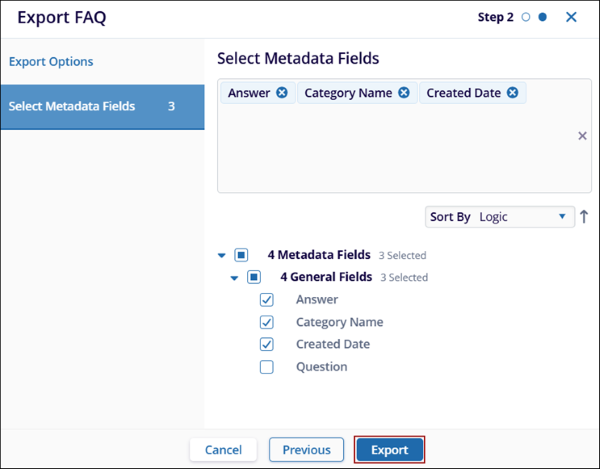Enable the Question field checkbox
The image size is (600, 469).
(267, 367)
